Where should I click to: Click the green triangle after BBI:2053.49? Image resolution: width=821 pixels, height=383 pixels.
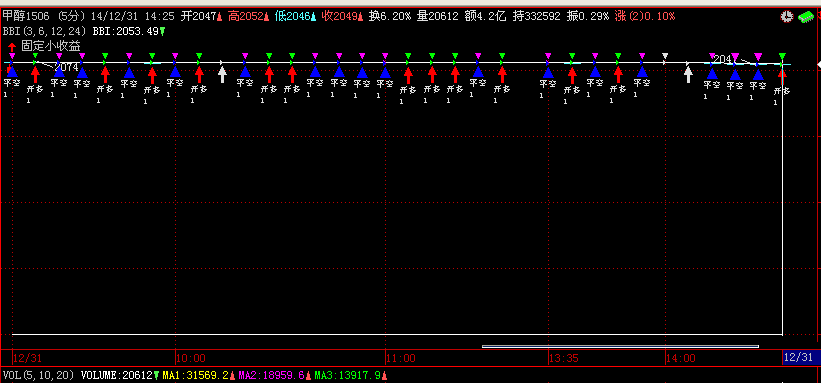pyautogui.click(x=162, y=32)
